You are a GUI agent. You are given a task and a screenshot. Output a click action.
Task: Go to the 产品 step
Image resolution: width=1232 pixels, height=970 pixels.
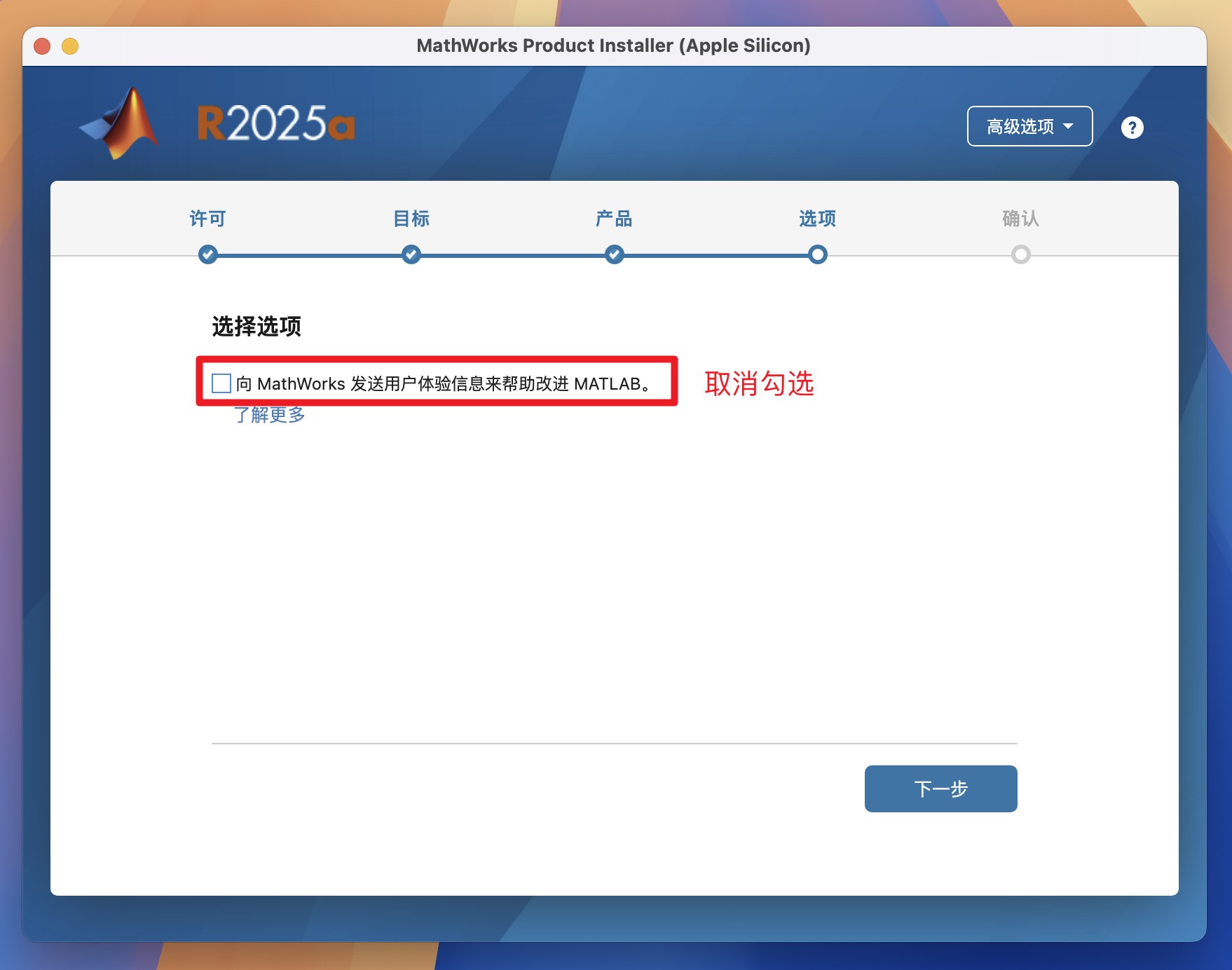(x=614, y=219)
